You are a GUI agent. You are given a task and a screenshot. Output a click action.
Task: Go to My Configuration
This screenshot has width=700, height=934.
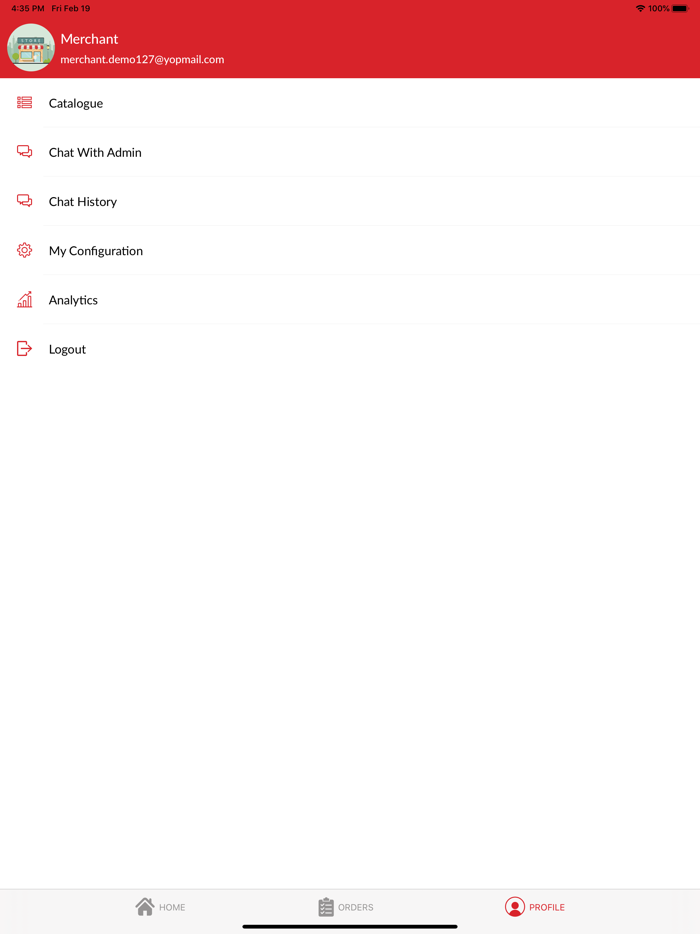[350, 251]
